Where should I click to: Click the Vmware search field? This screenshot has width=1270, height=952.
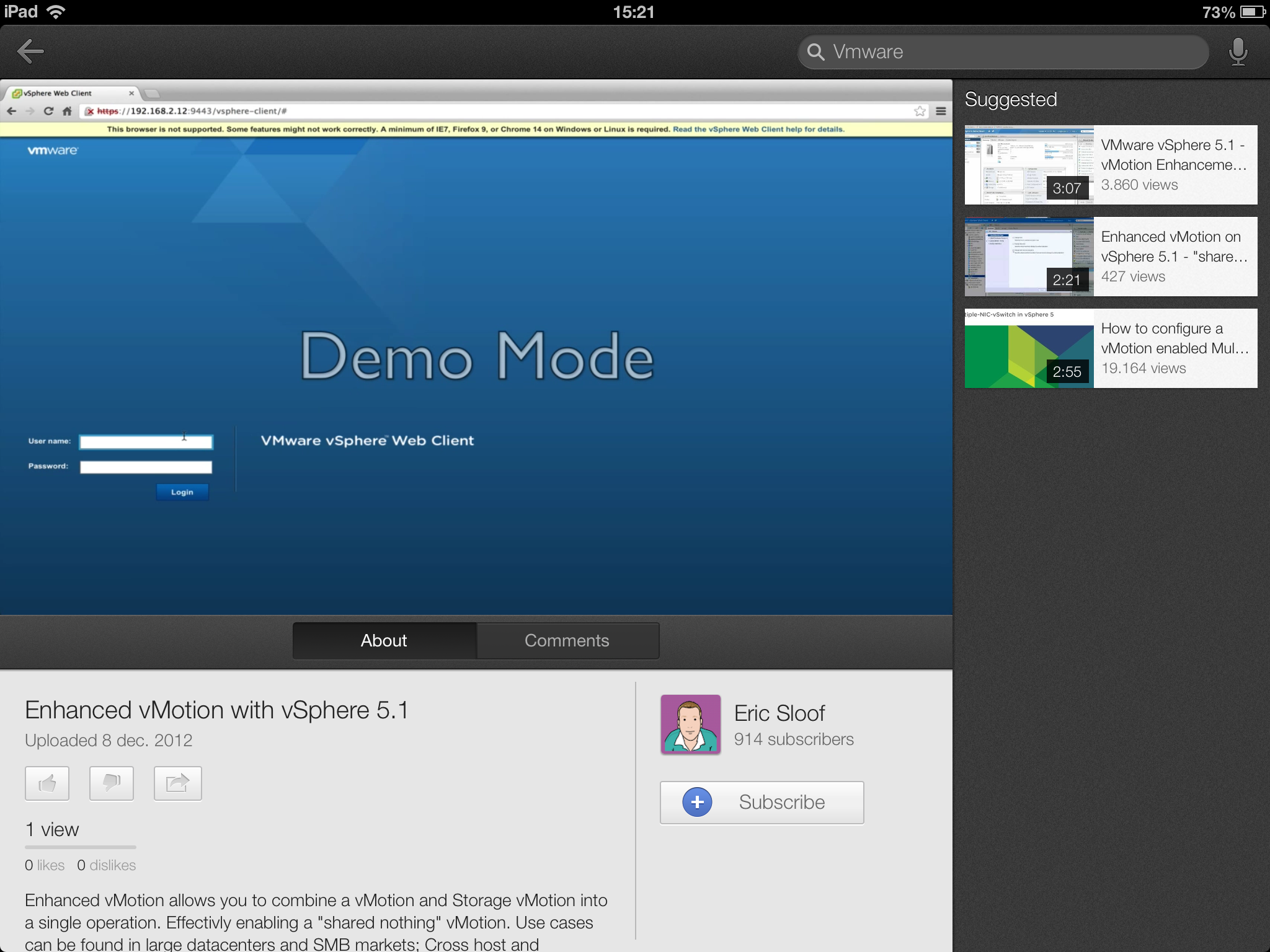pos(1003,52)
